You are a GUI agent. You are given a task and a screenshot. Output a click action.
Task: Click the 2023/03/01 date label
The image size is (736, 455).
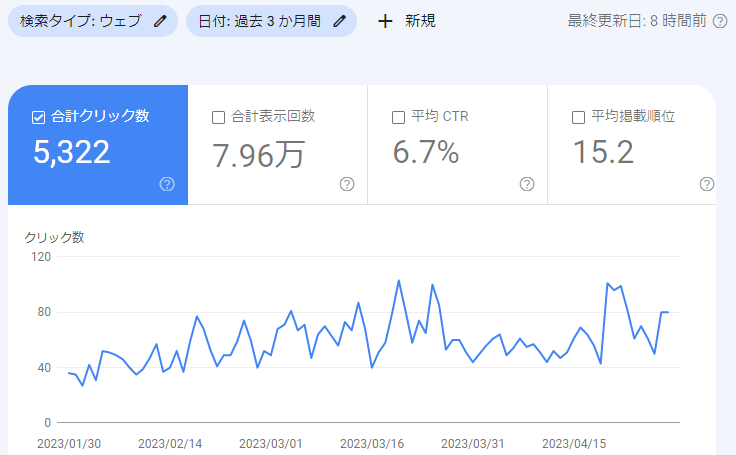click(271, 444)
